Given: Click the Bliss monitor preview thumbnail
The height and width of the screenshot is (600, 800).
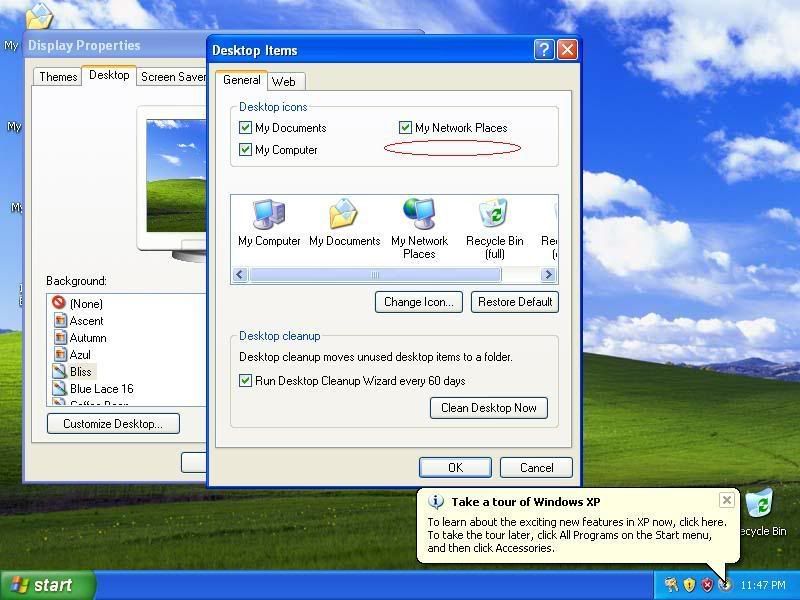Looking at the screenshot, I should [176, 176].
